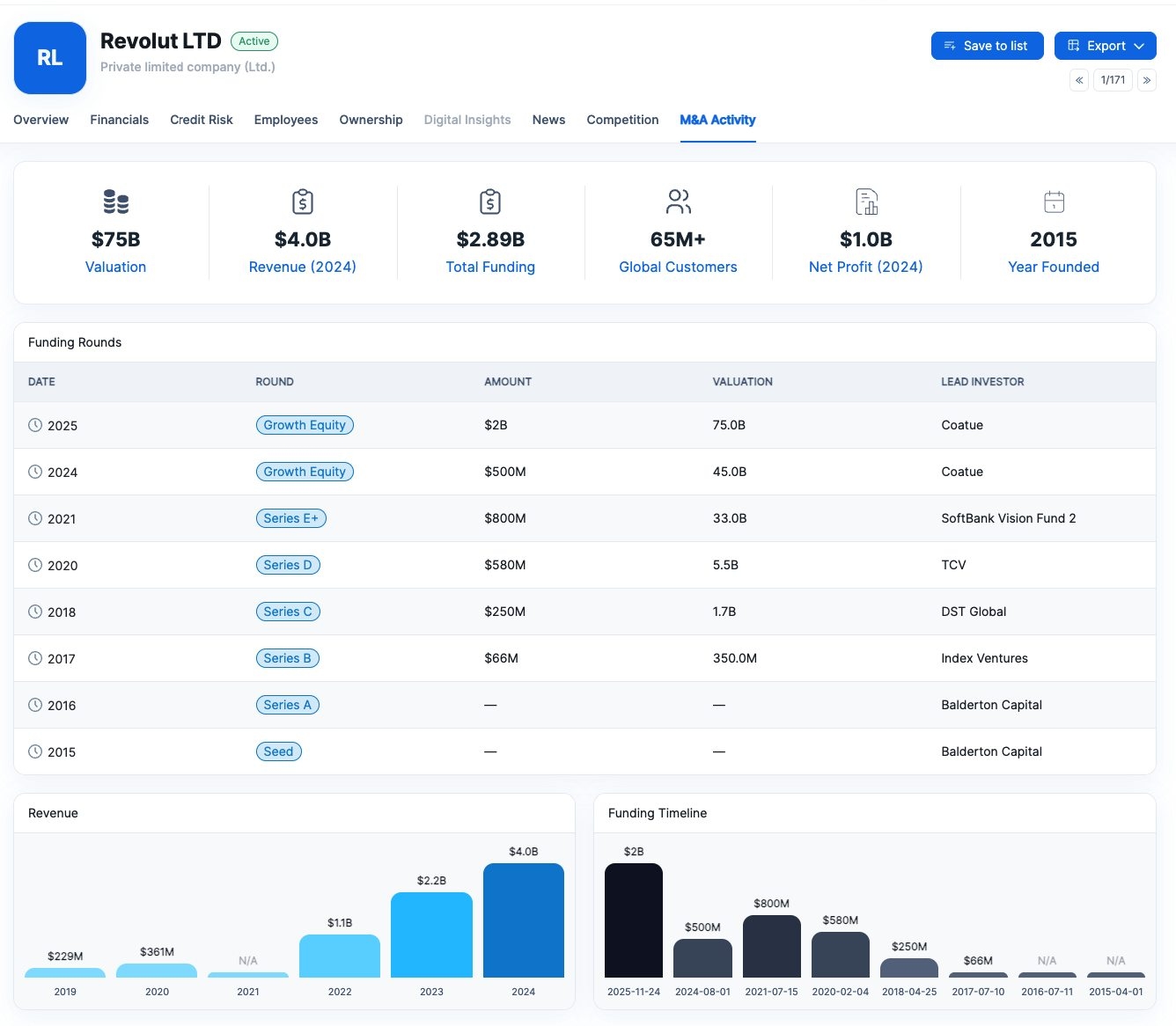Click the Active status badge
Screen dimensions: 1176x1026
(x=254, y=41)
